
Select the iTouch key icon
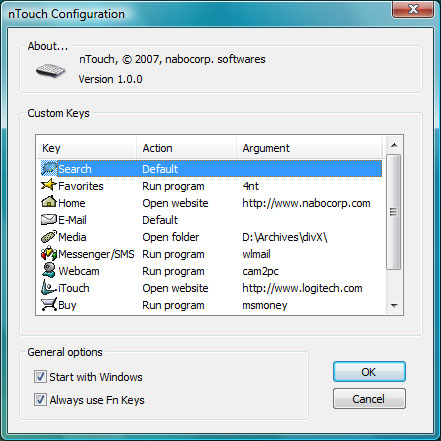(x=49, y=287)
